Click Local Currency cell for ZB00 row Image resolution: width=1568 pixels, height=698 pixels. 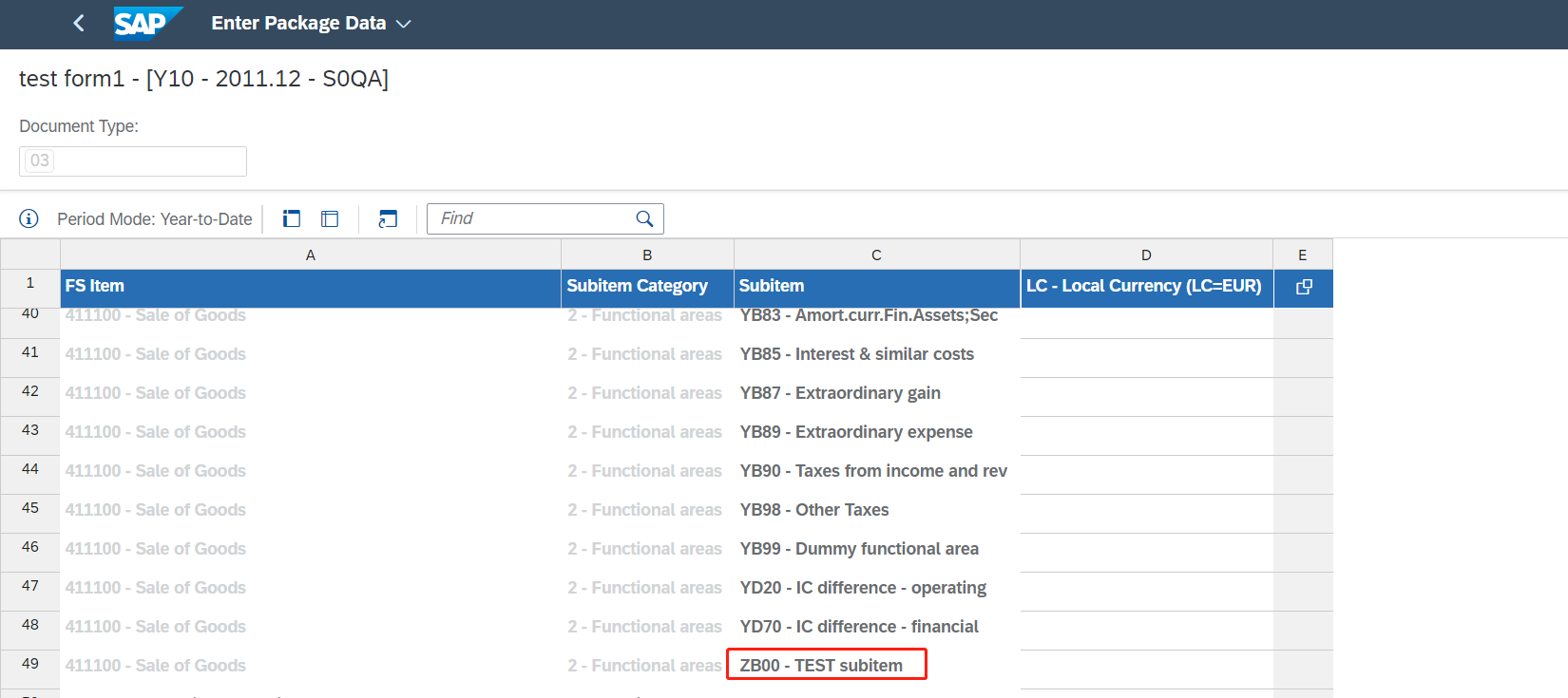1146,669
